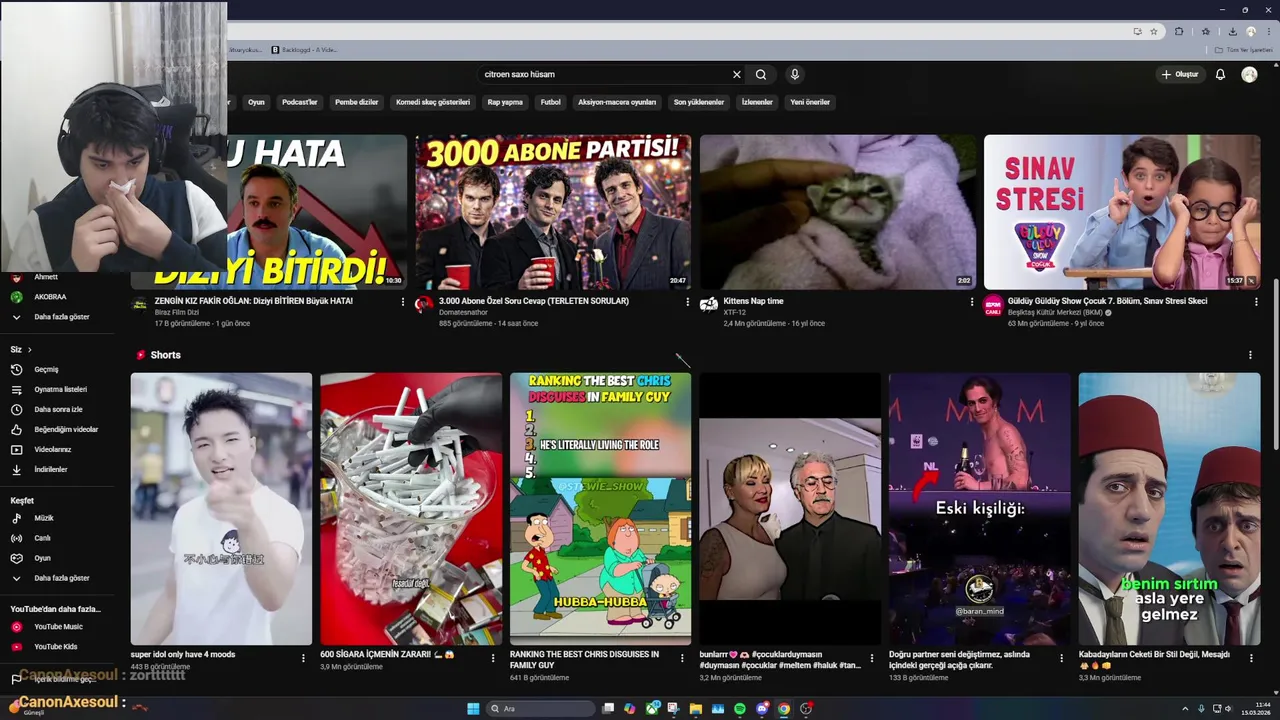
Task: Open Beşiktaş Kültür Merkezi channel link
Action: tap(1054, 312)
